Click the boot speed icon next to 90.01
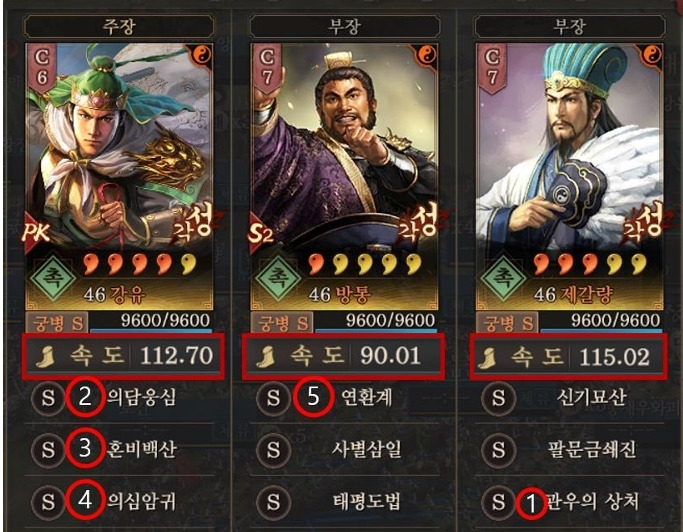683x532 pixels. pos(266,356)
